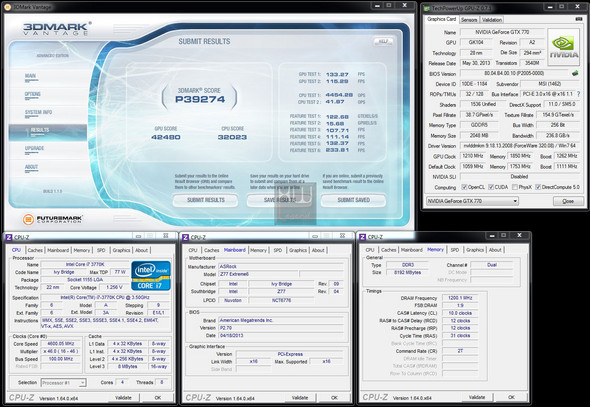
Task: Click the BIOS Version field in GPU-Z
Action: coord(514,73)
